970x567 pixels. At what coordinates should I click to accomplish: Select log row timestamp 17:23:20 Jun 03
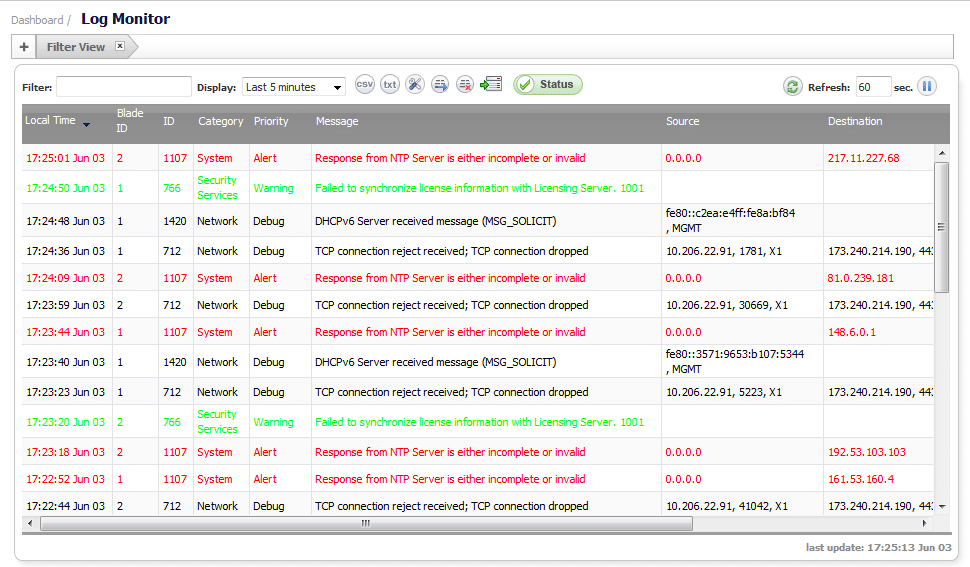[66, 422]
